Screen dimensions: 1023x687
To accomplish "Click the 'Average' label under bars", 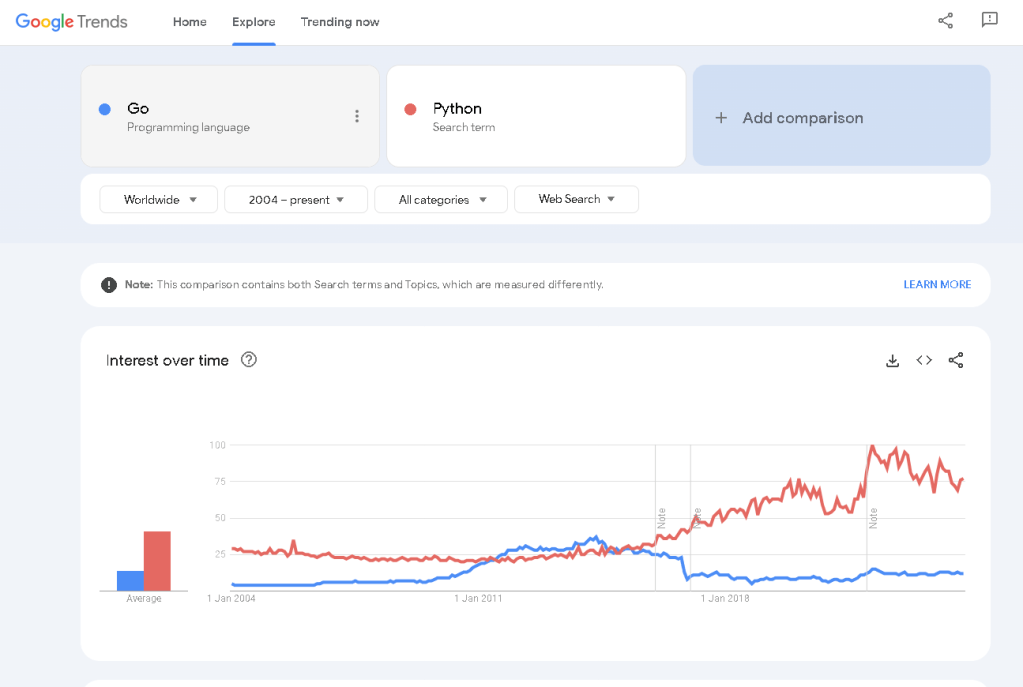I will pos(144,598).
